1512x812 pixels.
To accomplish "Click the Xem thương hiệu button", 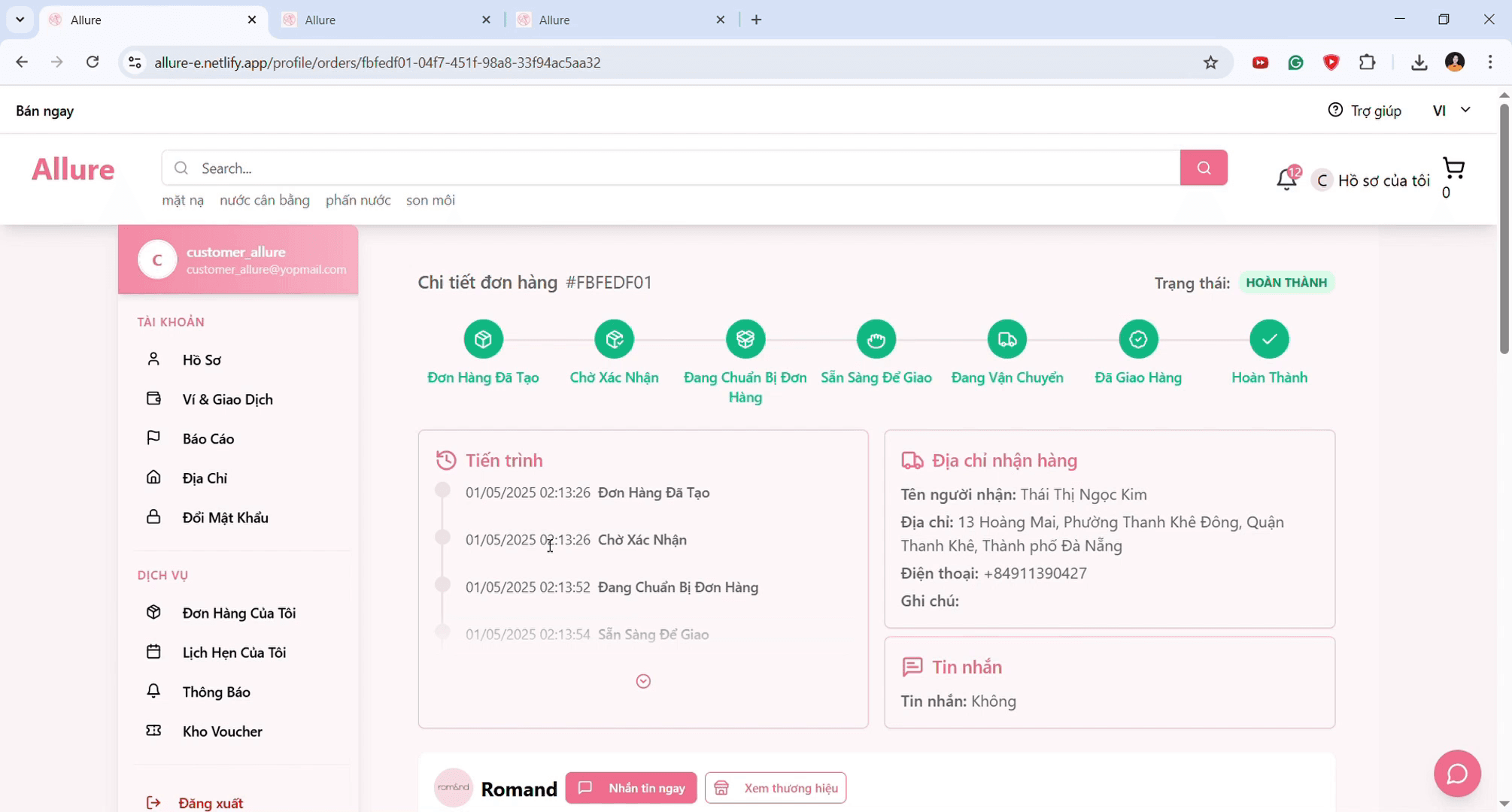I will [x=776, y=788].
